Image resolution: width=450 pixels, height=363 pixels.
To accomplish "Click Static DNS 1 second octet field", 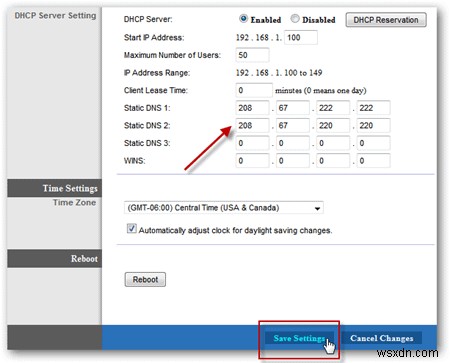I will click(293, 108).
